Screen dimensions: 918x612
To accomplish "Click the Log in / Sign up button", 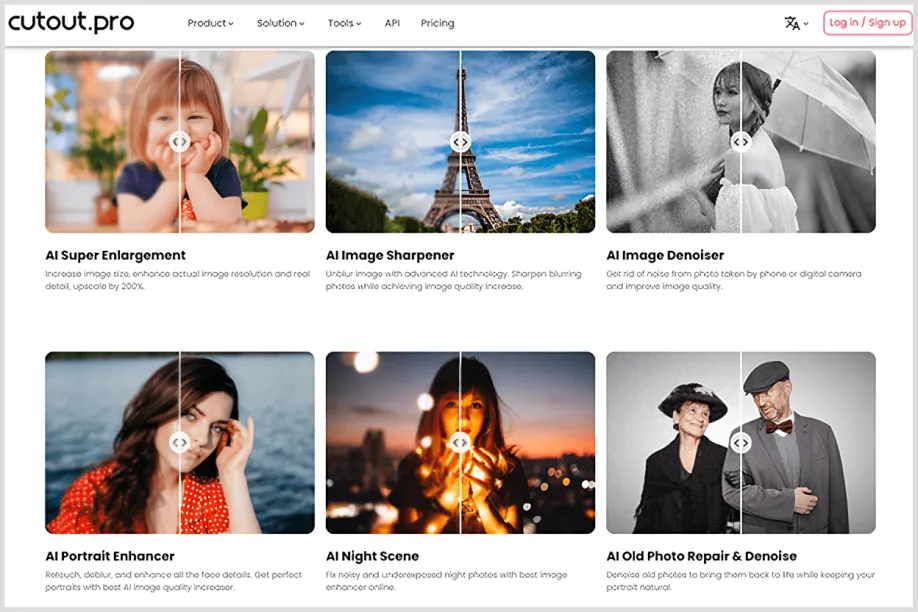I will click(867, 23).
